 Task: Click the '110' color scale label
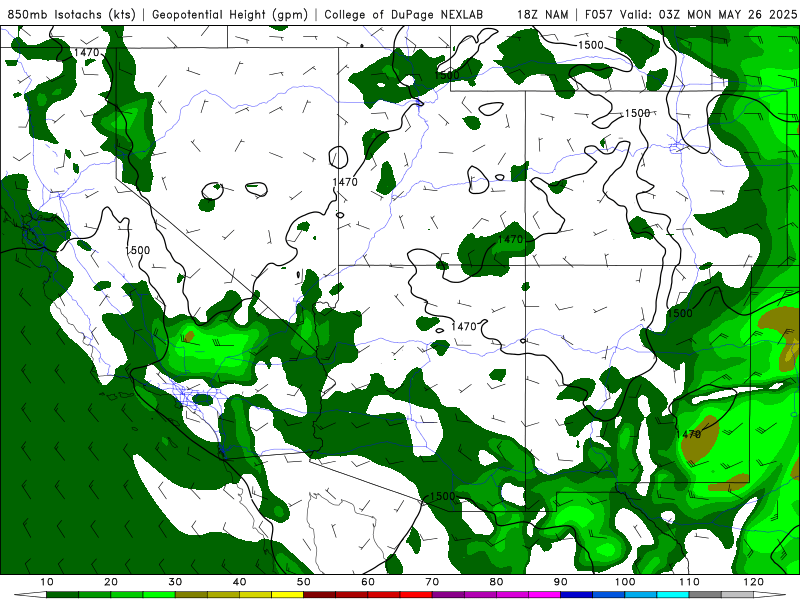pyautogui.click(x=689, y=582)
